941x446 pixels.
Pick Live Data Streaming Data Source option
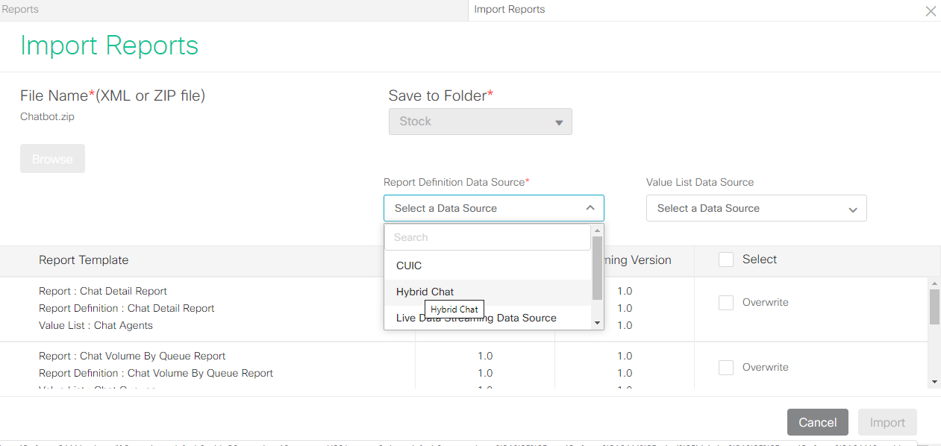click(x=476, y=318)
